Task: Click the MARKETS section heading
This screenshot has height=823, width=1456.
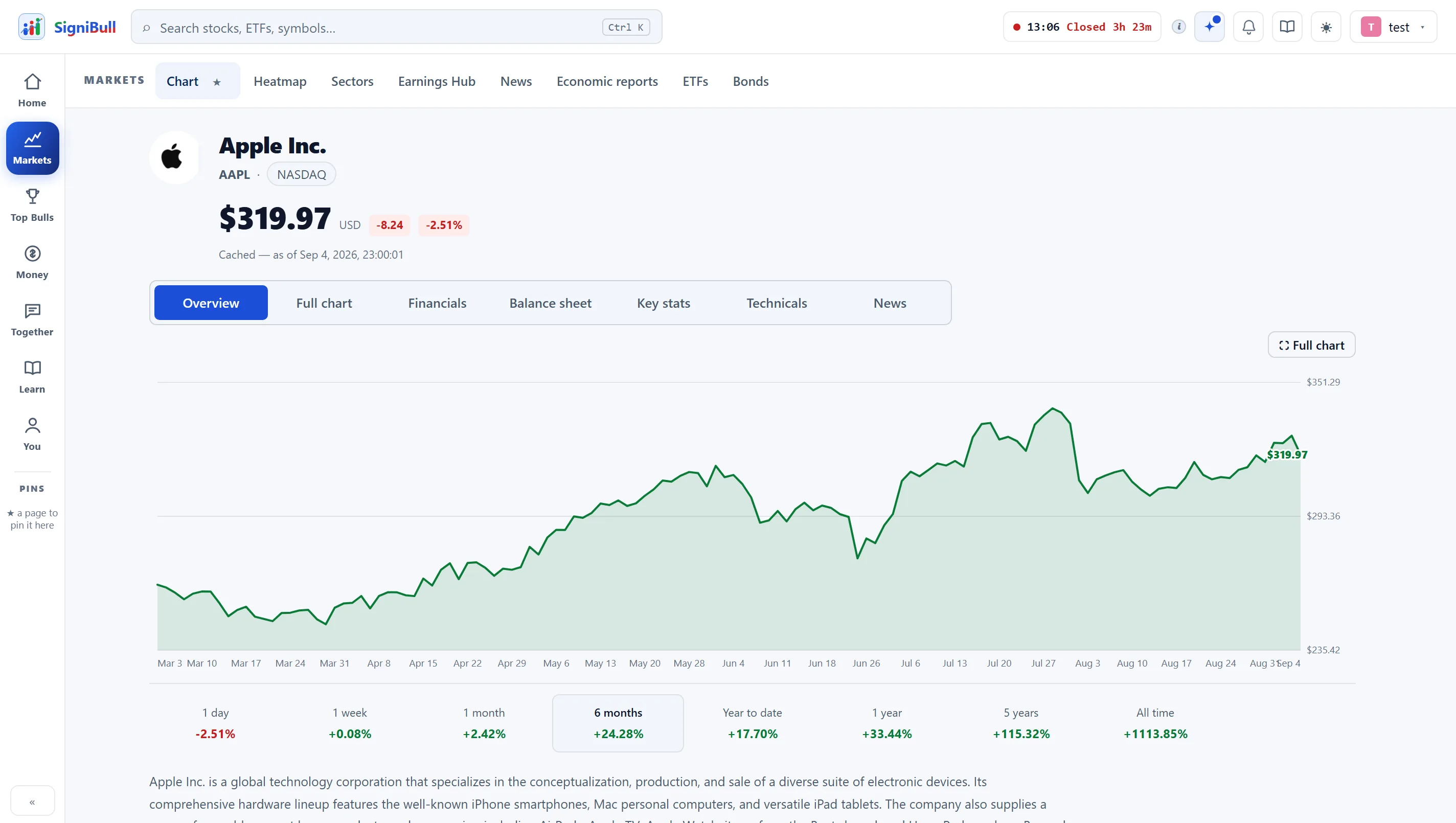Action: [114, 80]
